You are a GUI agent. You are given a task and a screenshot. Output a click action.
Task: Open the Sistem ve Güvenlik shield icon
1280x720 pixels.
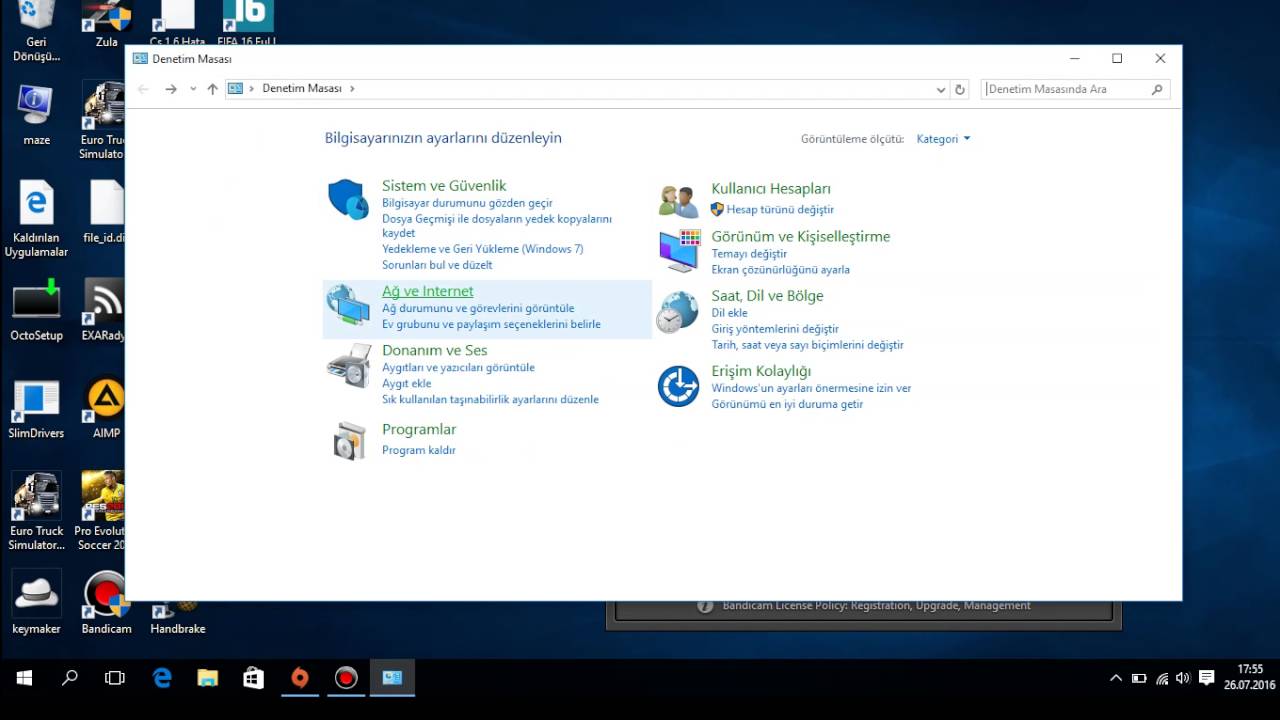[348, 199]
